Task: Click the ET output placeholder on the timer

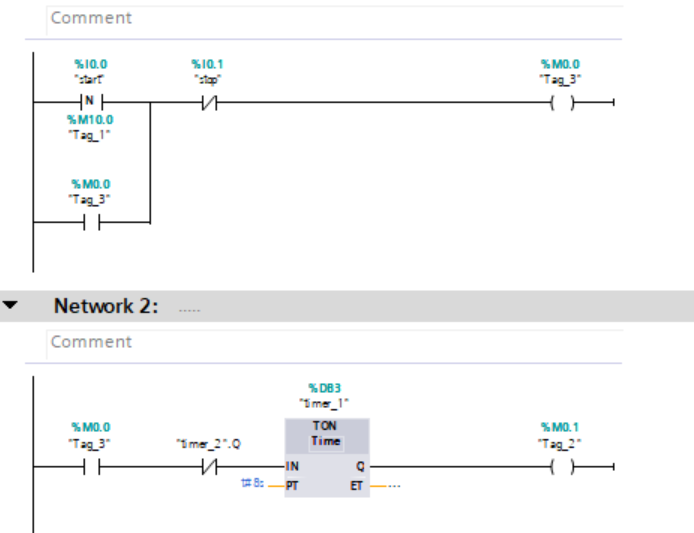Action: 392,486
